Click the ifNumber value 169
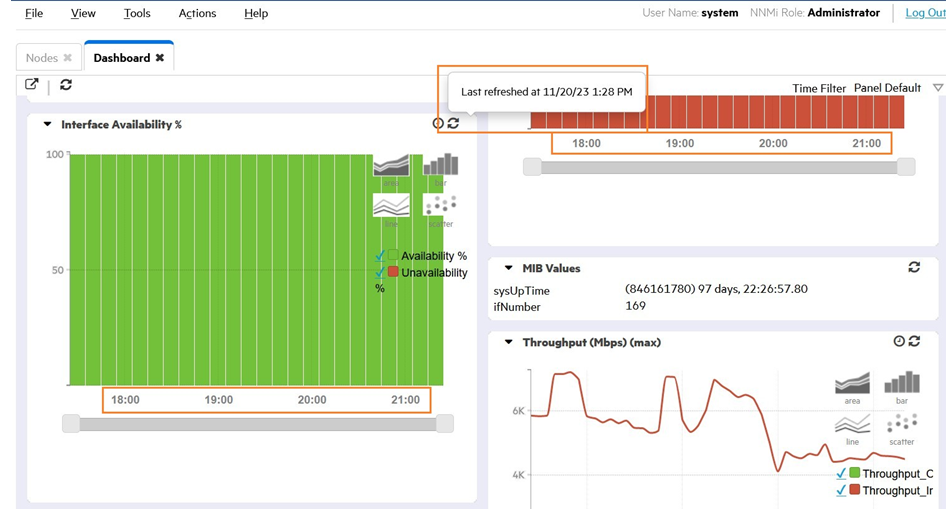The image size is (946, 509). pos(635,306)
